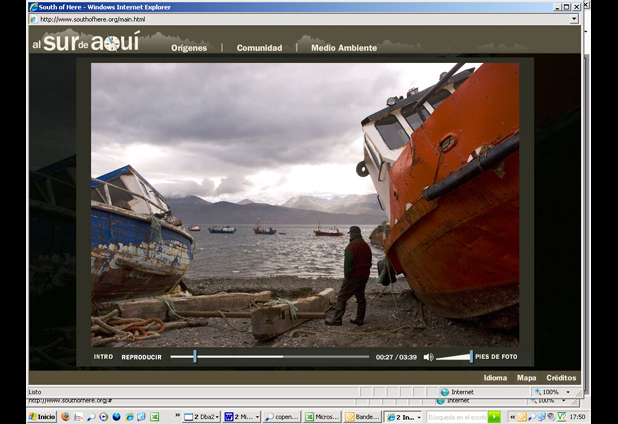Open the Orígenes menu
The width and height of the screenshot is (618, 424).
(x=189, y=48)
